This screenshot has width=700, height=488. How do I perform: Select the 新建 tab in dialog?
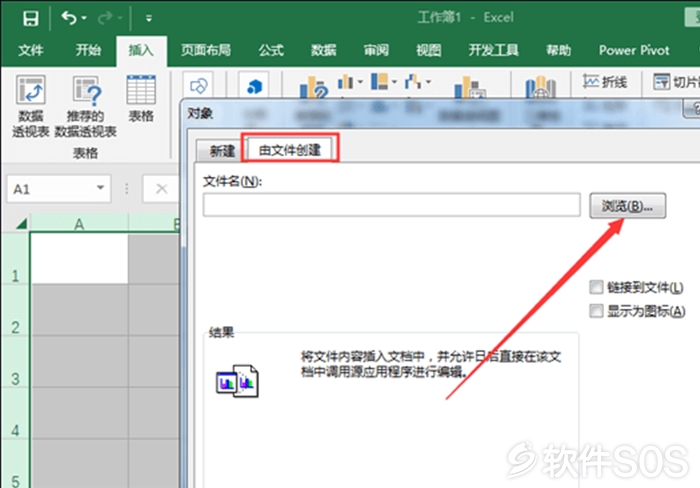click(x=222, y=151)
